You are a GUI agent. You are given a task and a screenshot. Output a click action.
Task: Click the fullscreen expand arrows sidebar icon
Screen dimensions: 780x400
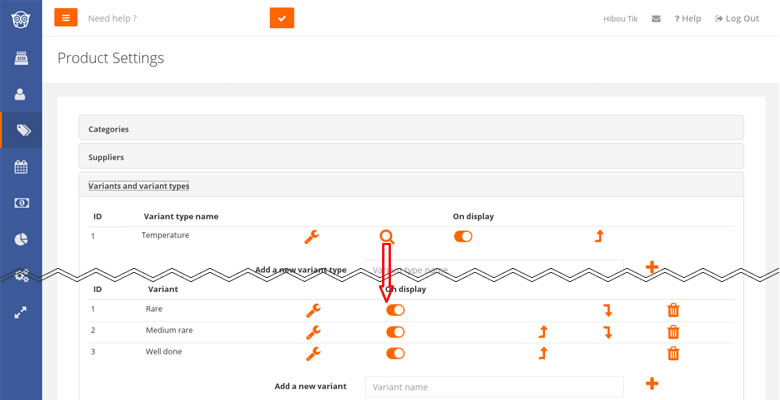[20, 313]
